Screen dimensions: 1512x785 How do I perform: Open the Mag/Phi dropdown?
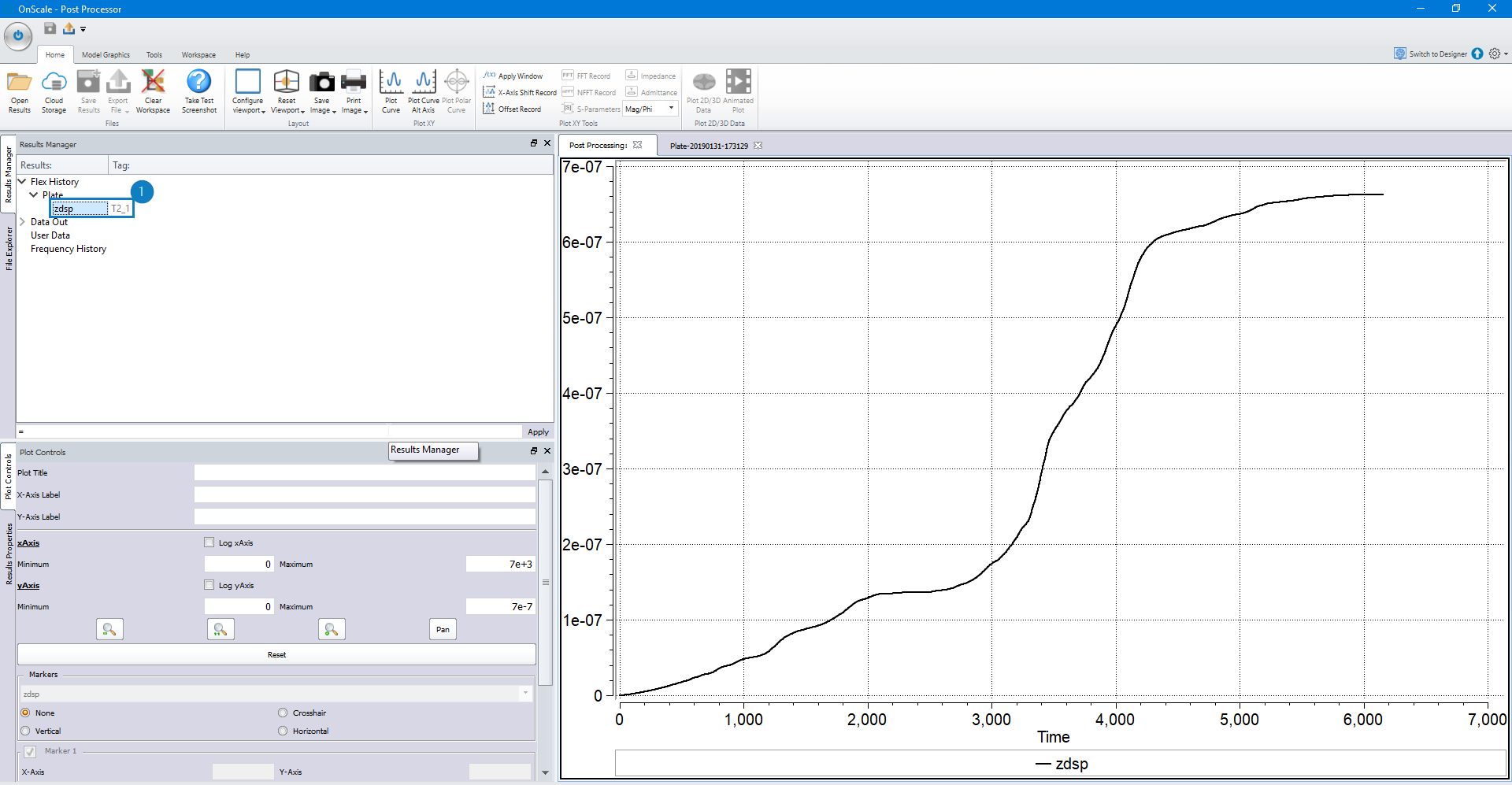[671, 109]
